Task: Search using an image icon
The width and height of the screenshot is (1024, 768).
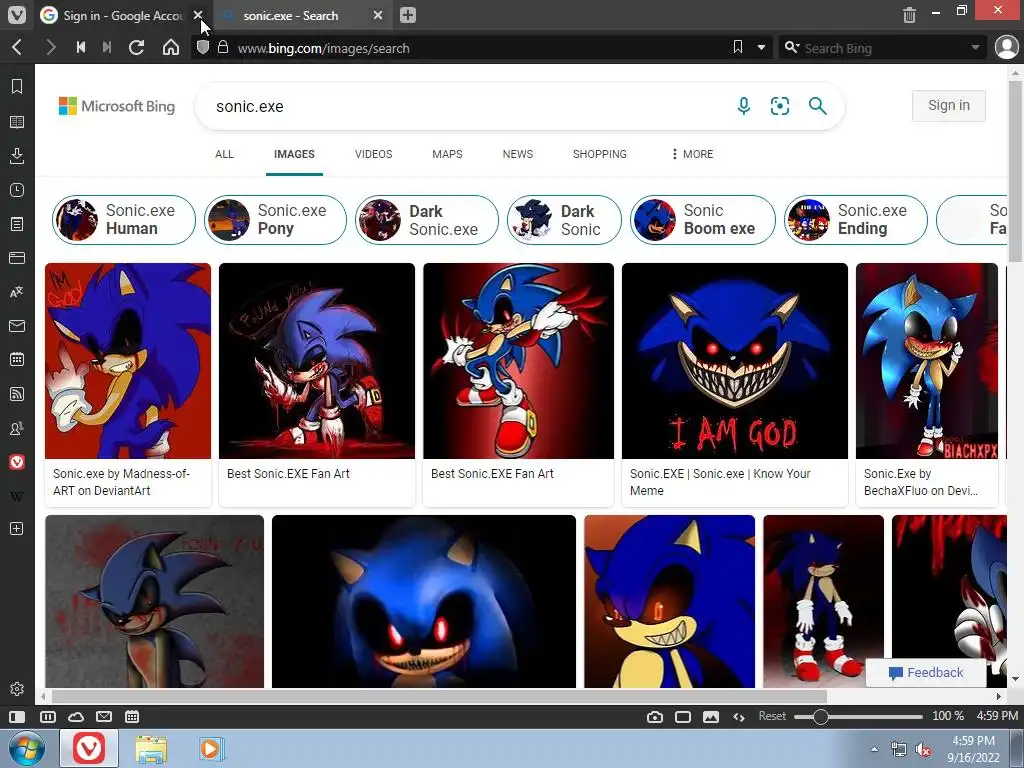Action: click(780, 106)
